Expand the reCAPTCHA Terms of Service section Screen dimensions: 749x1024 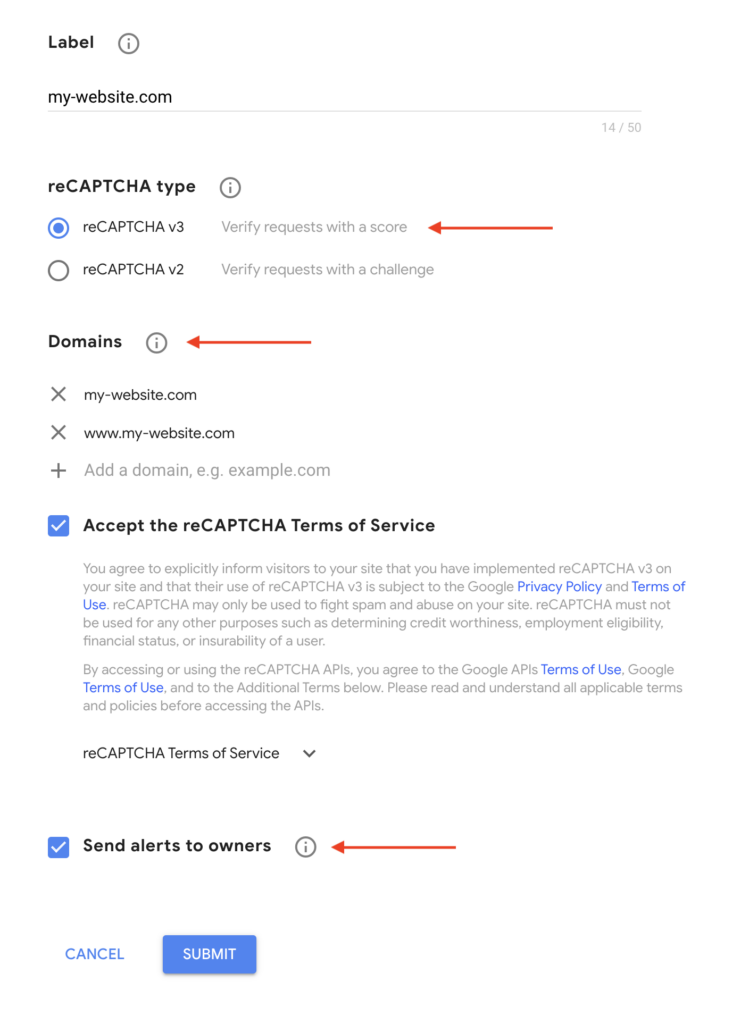click(x=309, y=753)
